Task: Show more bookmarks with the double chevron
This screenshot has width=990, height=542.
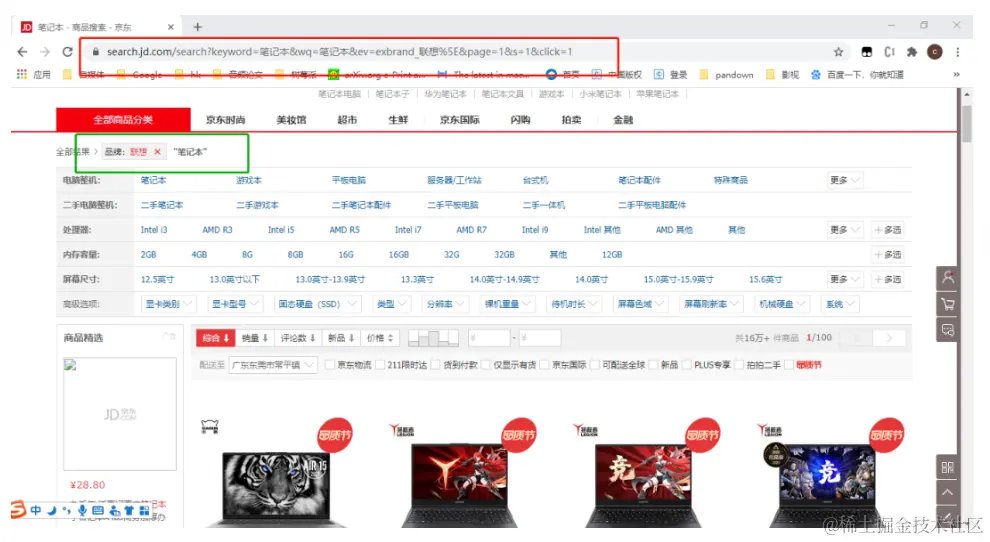Action: [956, 75]
